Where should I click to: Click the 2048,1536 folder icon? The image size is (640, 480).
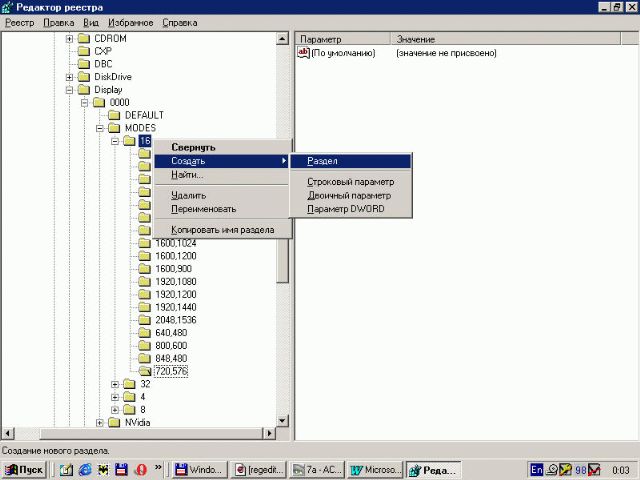pyautogui.click(x=144, y=320)
